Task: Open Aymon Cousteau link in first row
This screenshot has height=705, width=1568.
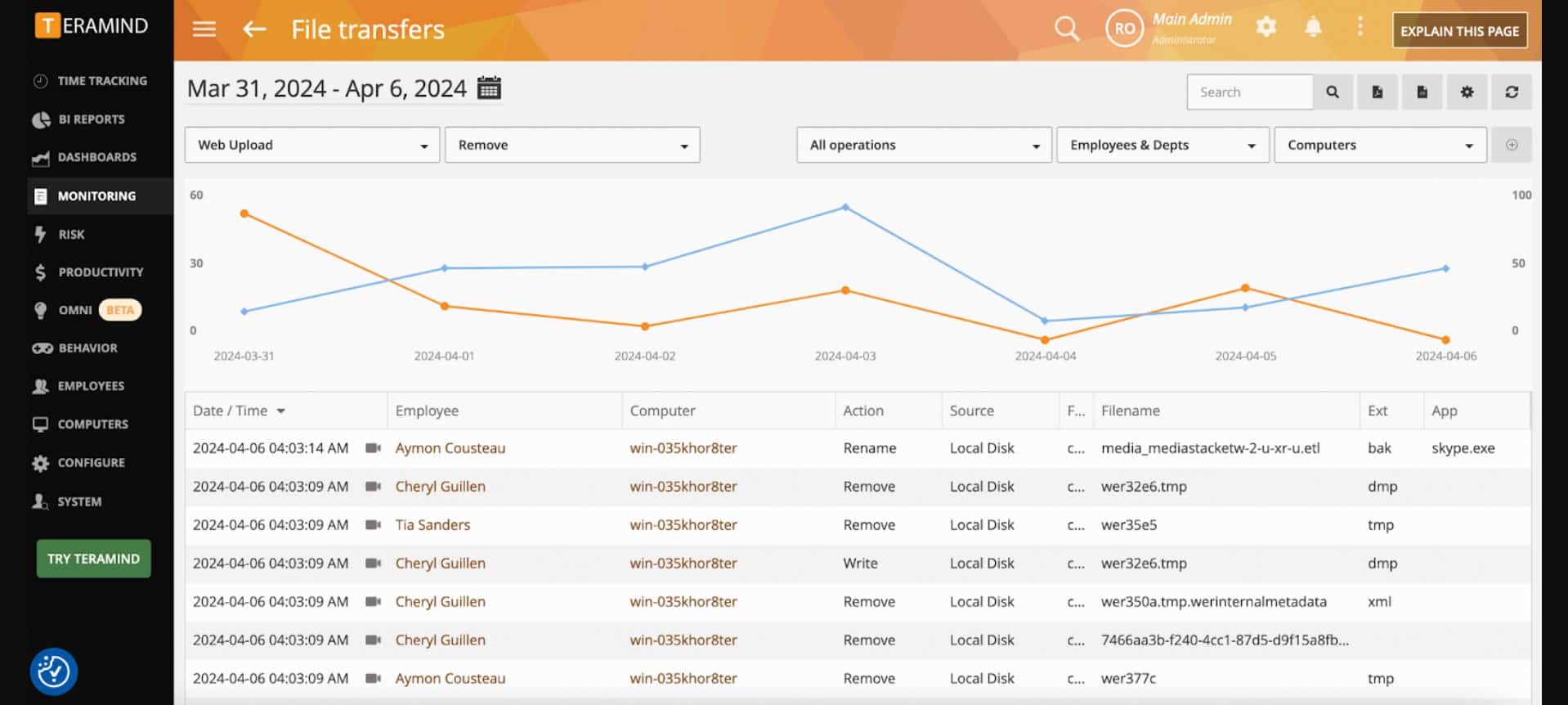Action: point(450,448)
